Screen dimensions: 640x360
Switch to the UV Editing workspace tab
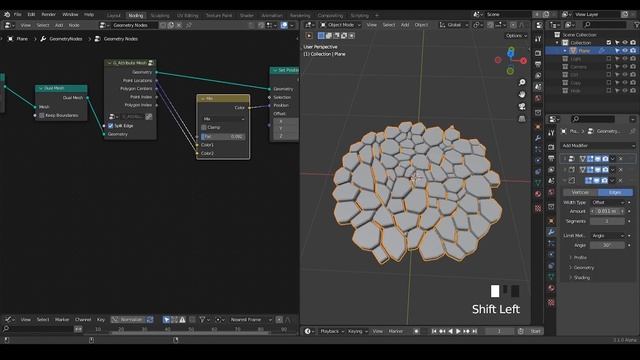pyautogui.click(x=187, y=16)
